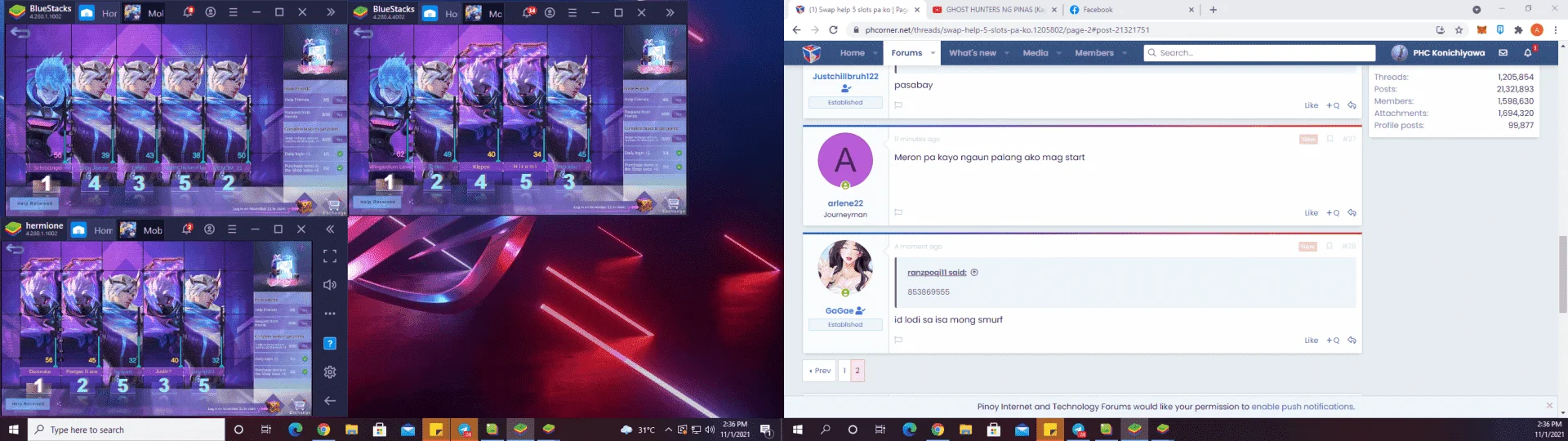The height and width of the screenshot is (441, 1568).
Task: Open Chrome three-dot menu
Action: 1555,29
